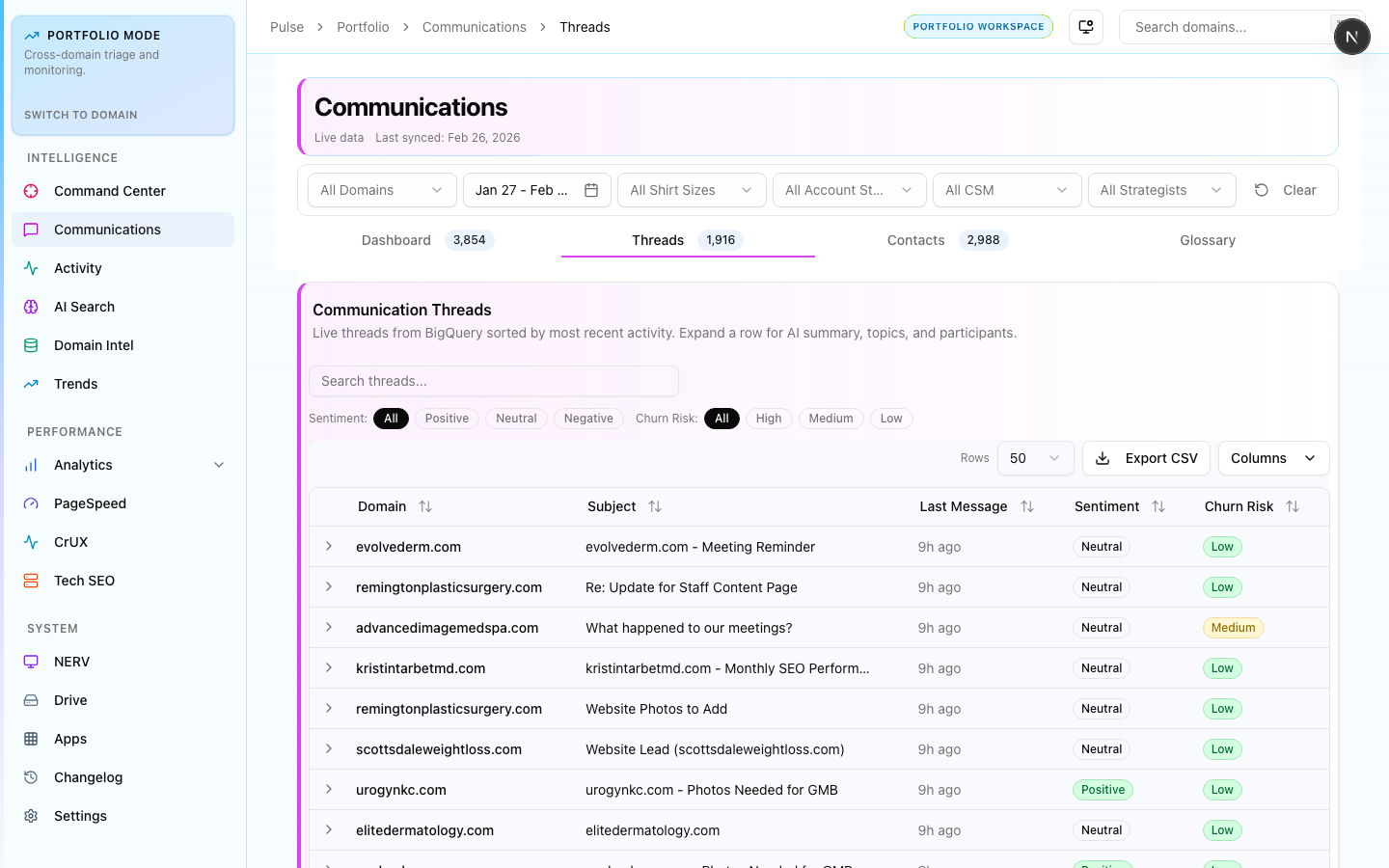The image size is (1389, 868).
Task: Open Command Center from the sidebar icon
Action: (31, 191)
